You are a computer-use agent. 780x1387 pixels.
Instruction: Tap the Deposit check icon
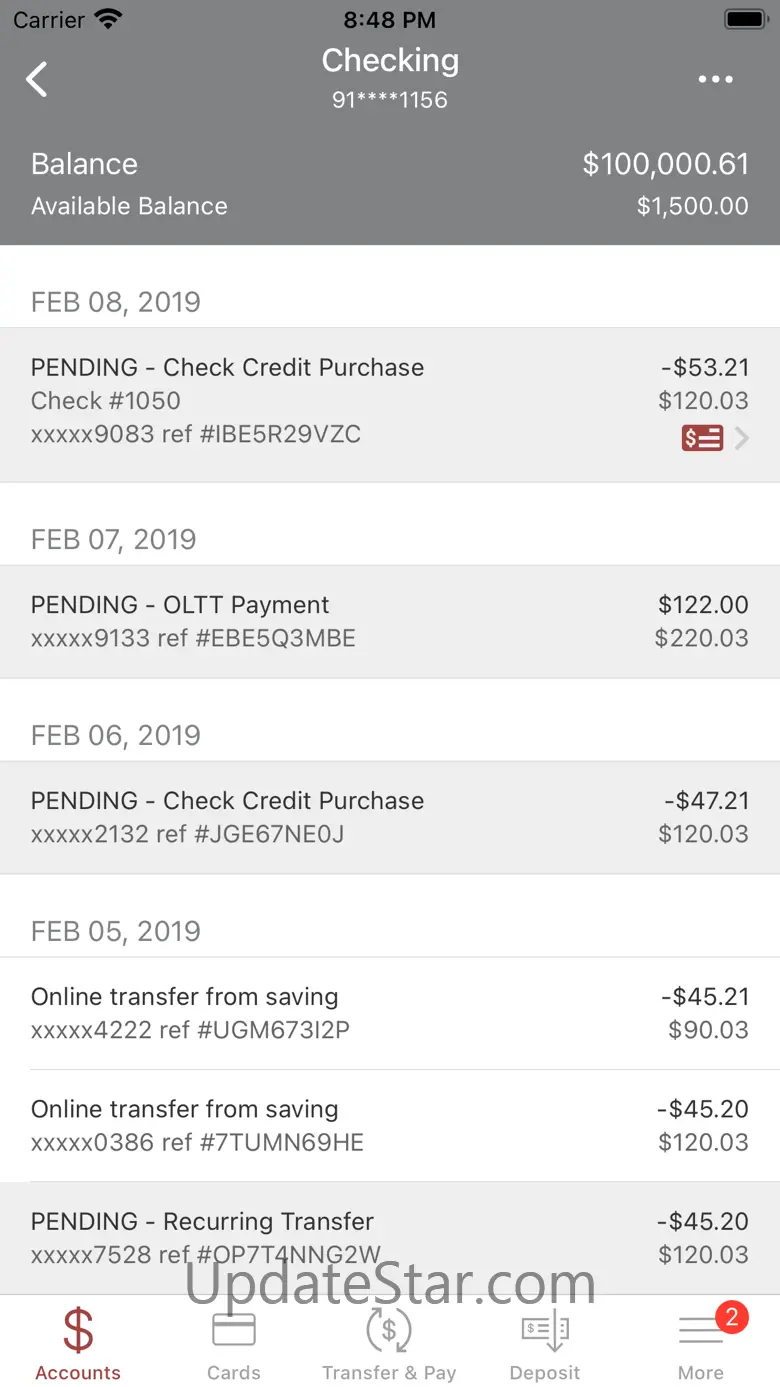click(545, 1331)
